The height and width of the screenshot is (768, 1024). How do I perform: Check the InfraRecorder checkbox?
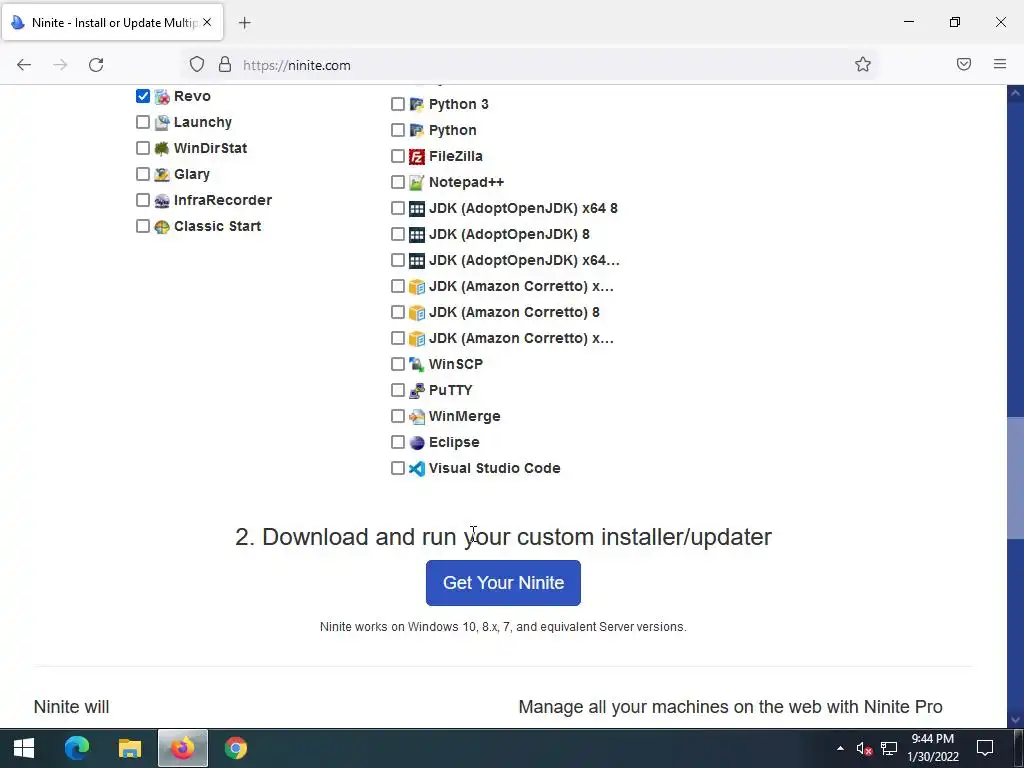(143, 200)
